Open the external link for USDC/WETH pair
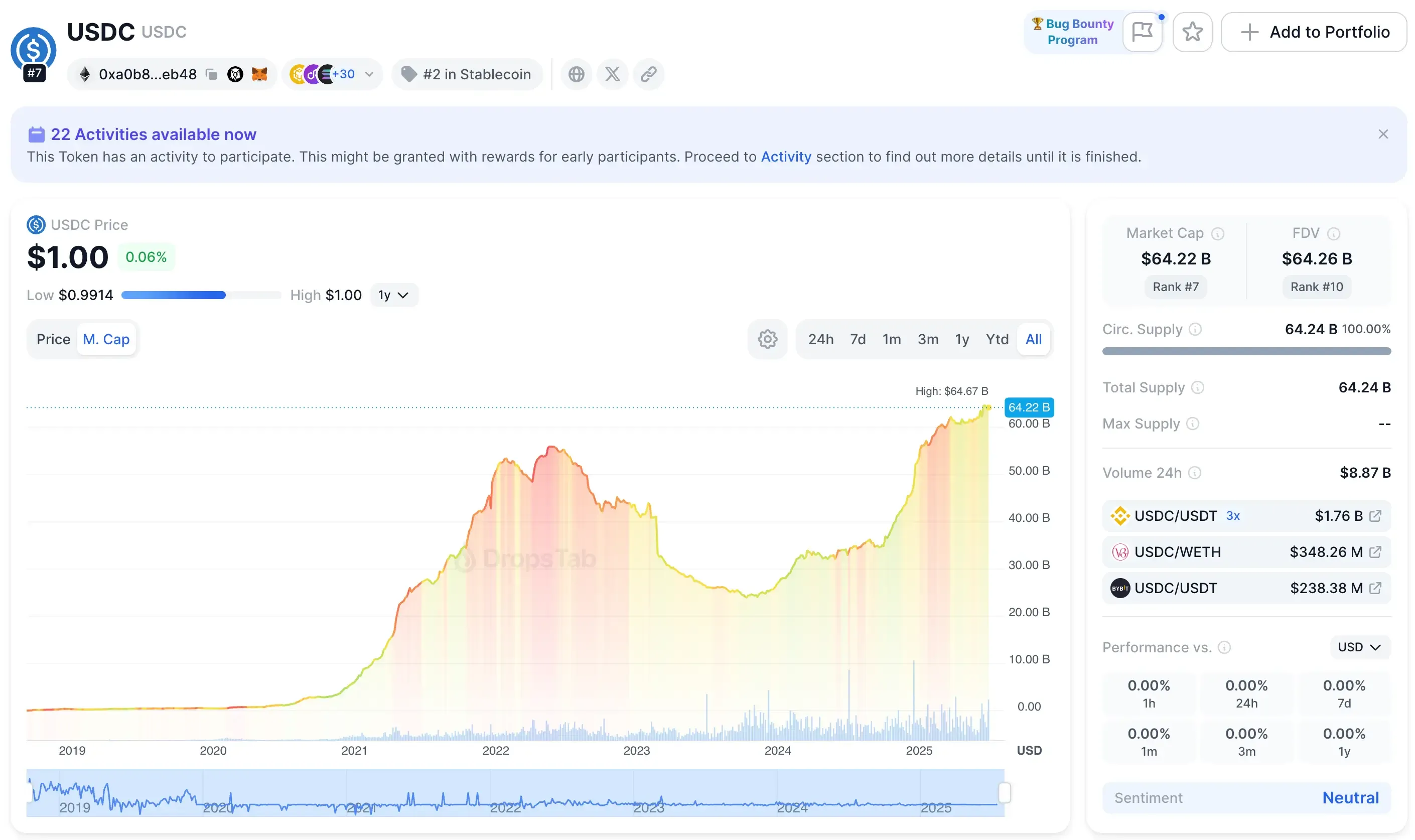Viewport: 1415px width, 840px height. (x=1376, y=552)
